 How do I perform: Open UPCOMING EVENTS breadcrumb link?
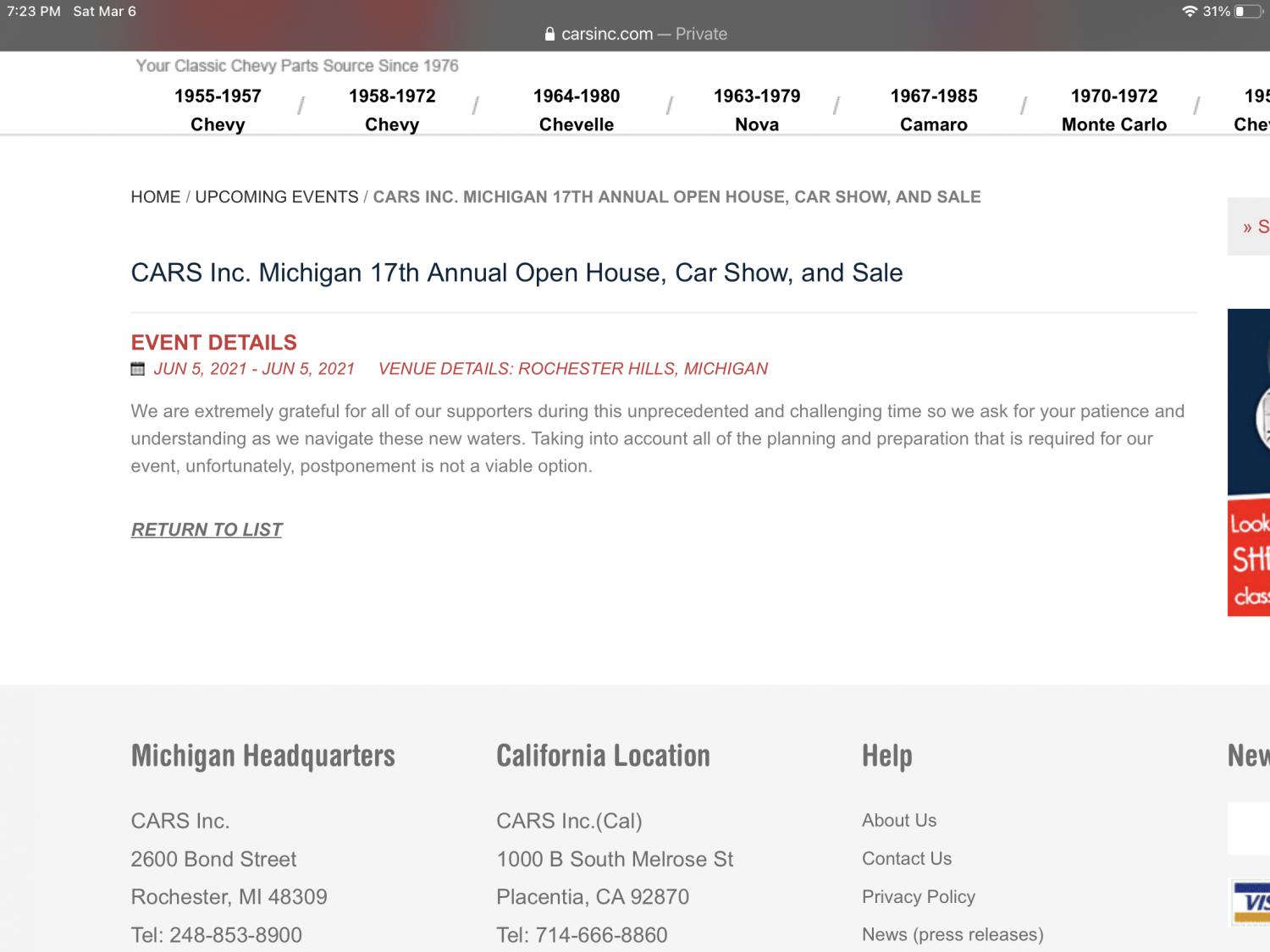(x=277, y=197)
